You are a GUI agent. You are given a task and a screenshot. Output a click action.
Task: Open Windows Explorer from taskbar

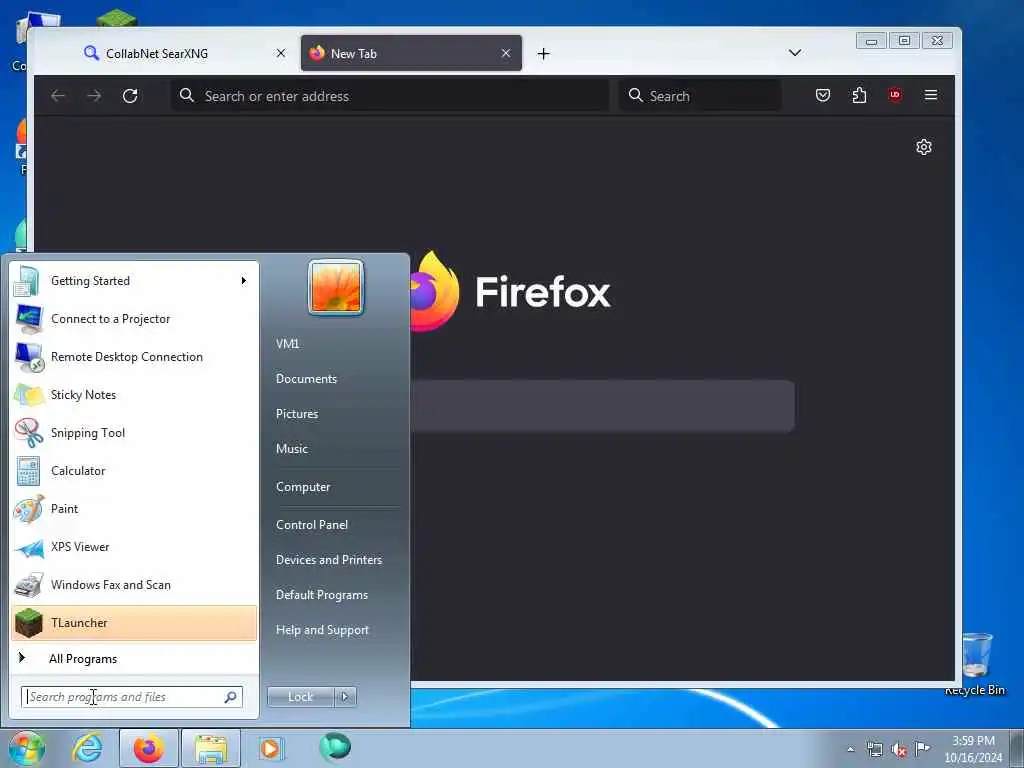211,748
